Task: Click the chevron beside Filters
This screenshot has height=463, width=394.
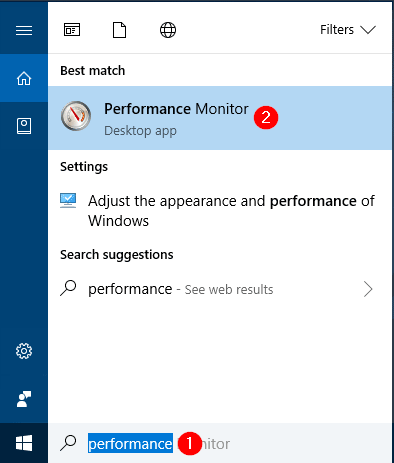Action: click(368, 30)
